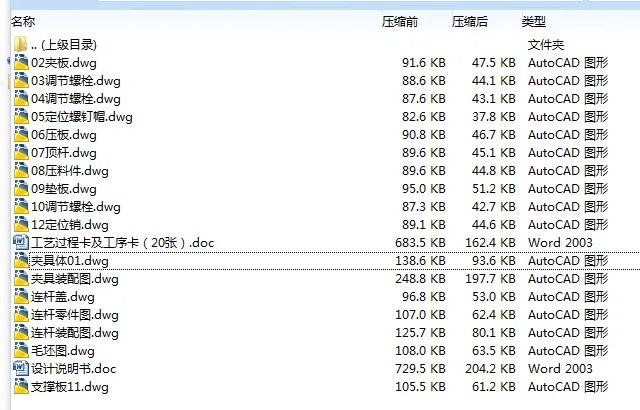
Task: Sort by the 类型 column header
Action: click(x=534, y=21)
